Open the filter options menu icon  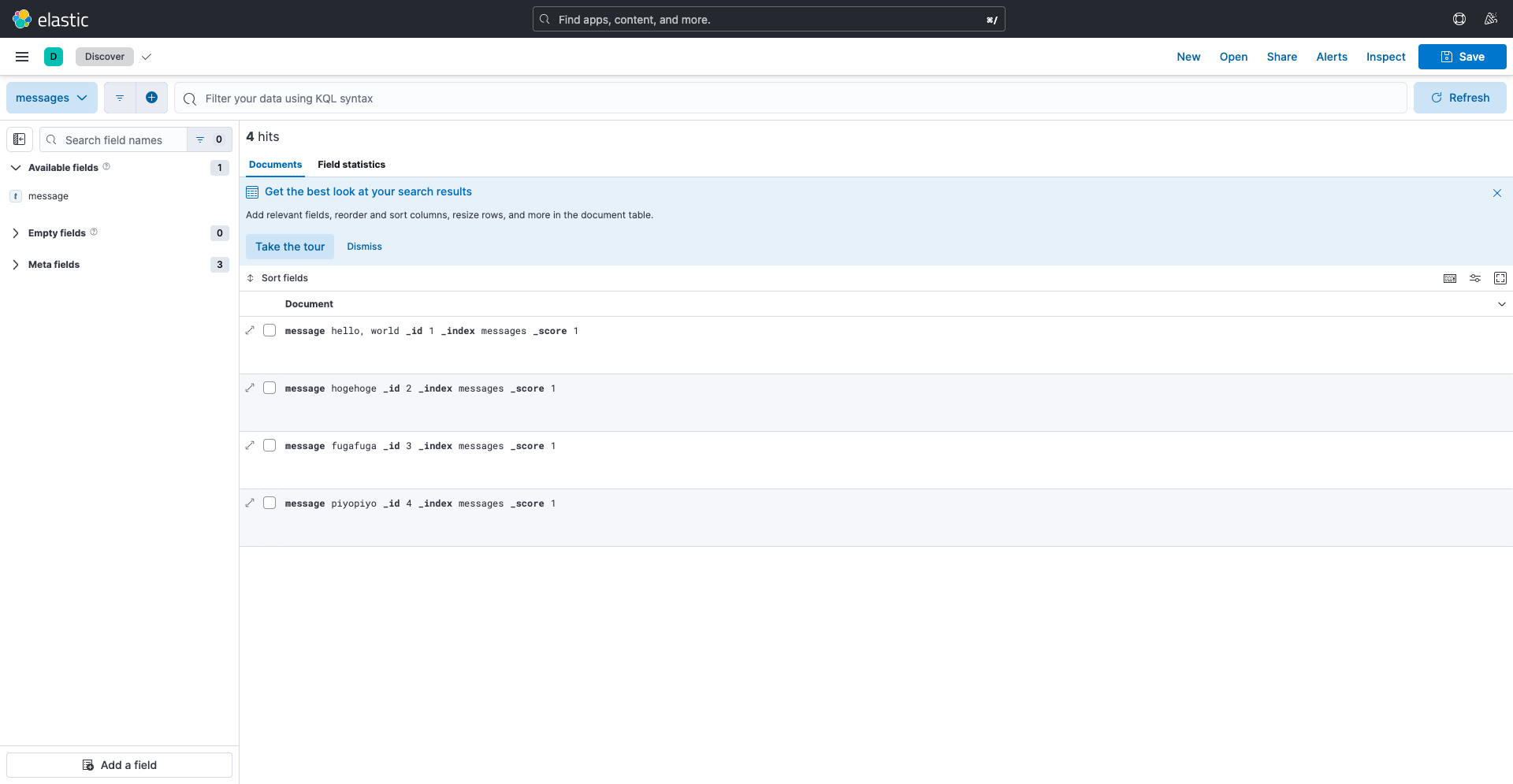[x=120, y=98]
